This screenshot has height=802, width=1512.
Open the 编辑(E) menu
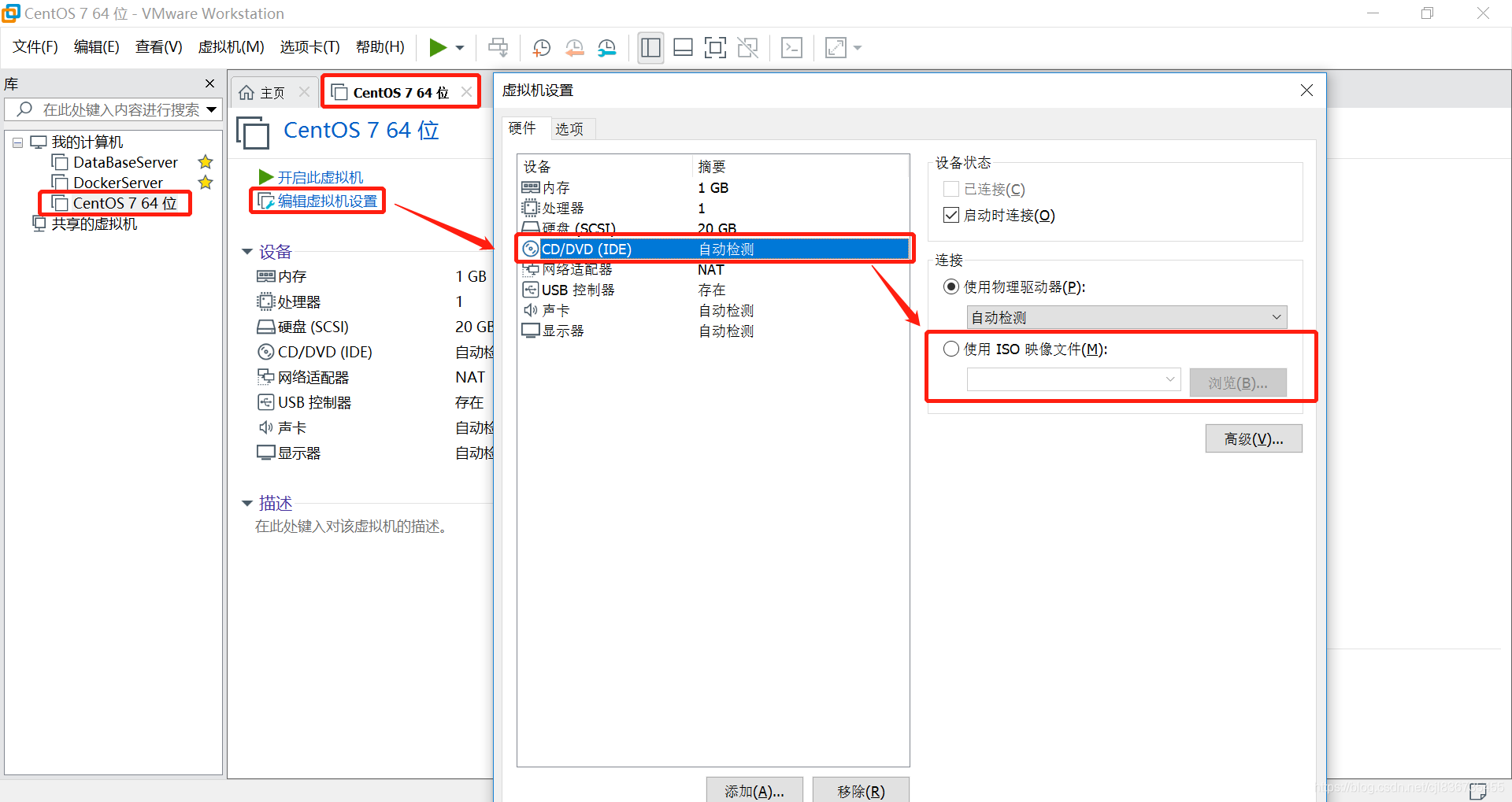coord(97,47)
